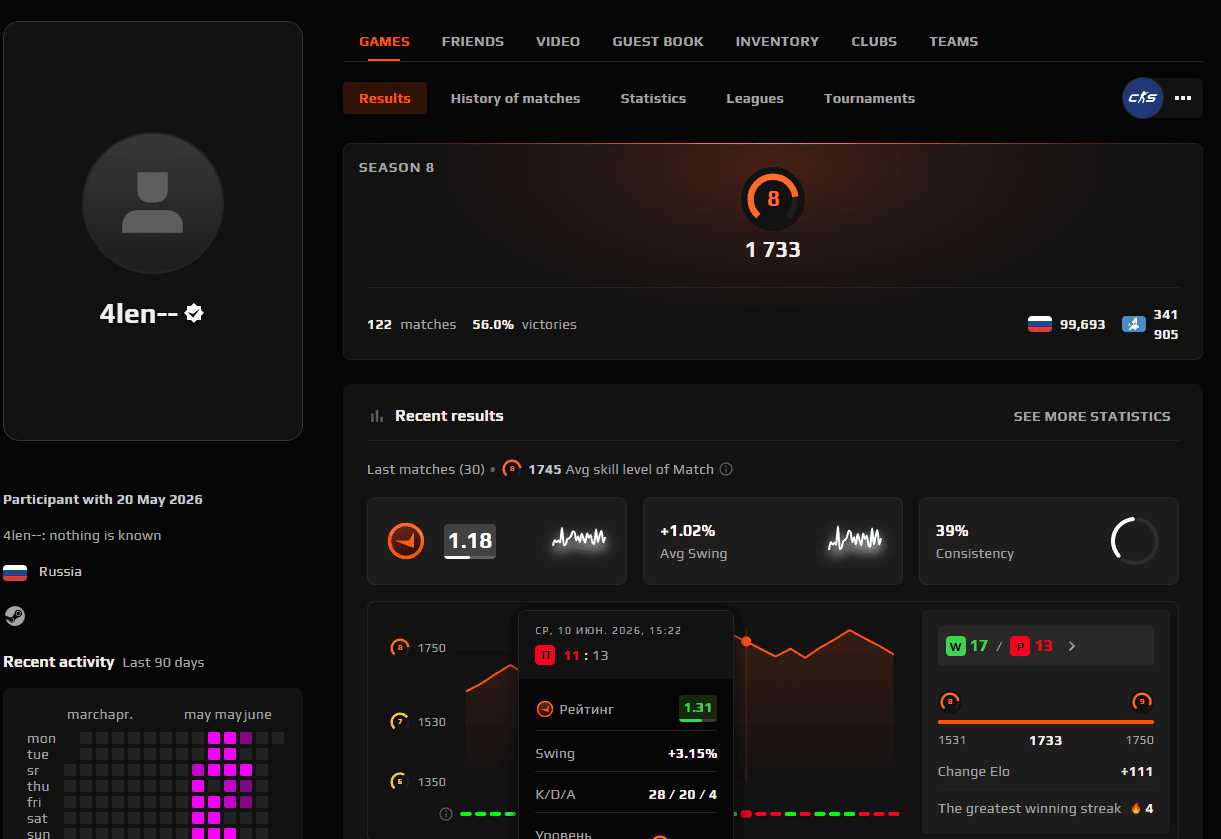Click the green 1.31 rating value badge
The width and height of the screenshot is (1221, 839).
698,708
